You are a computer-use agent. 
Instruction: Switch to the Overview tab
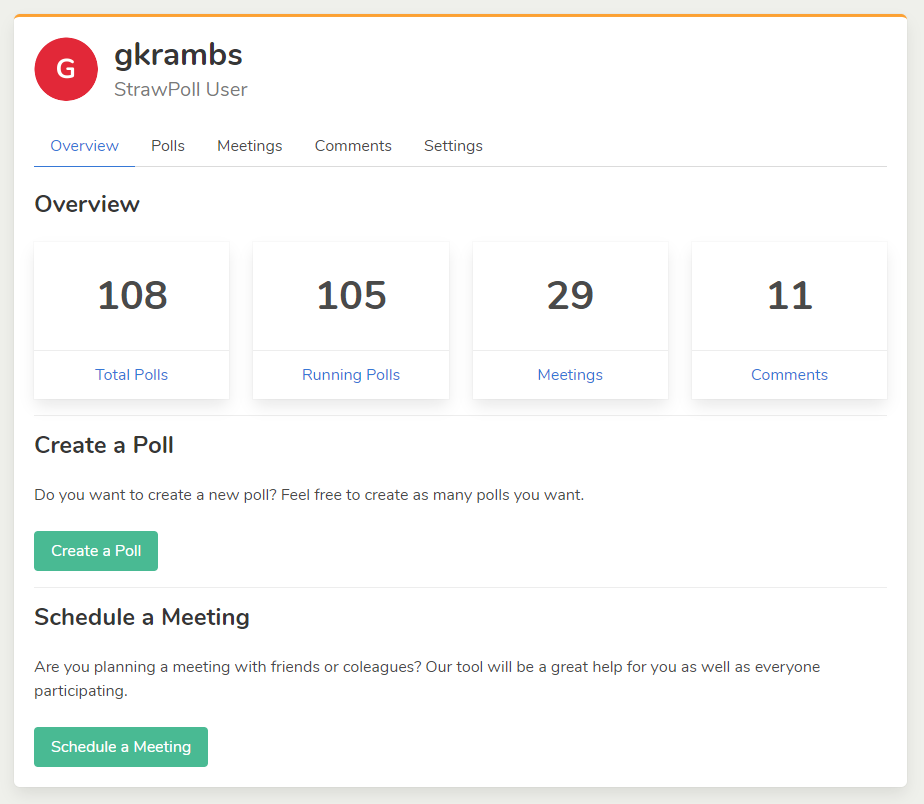[85, 146]
